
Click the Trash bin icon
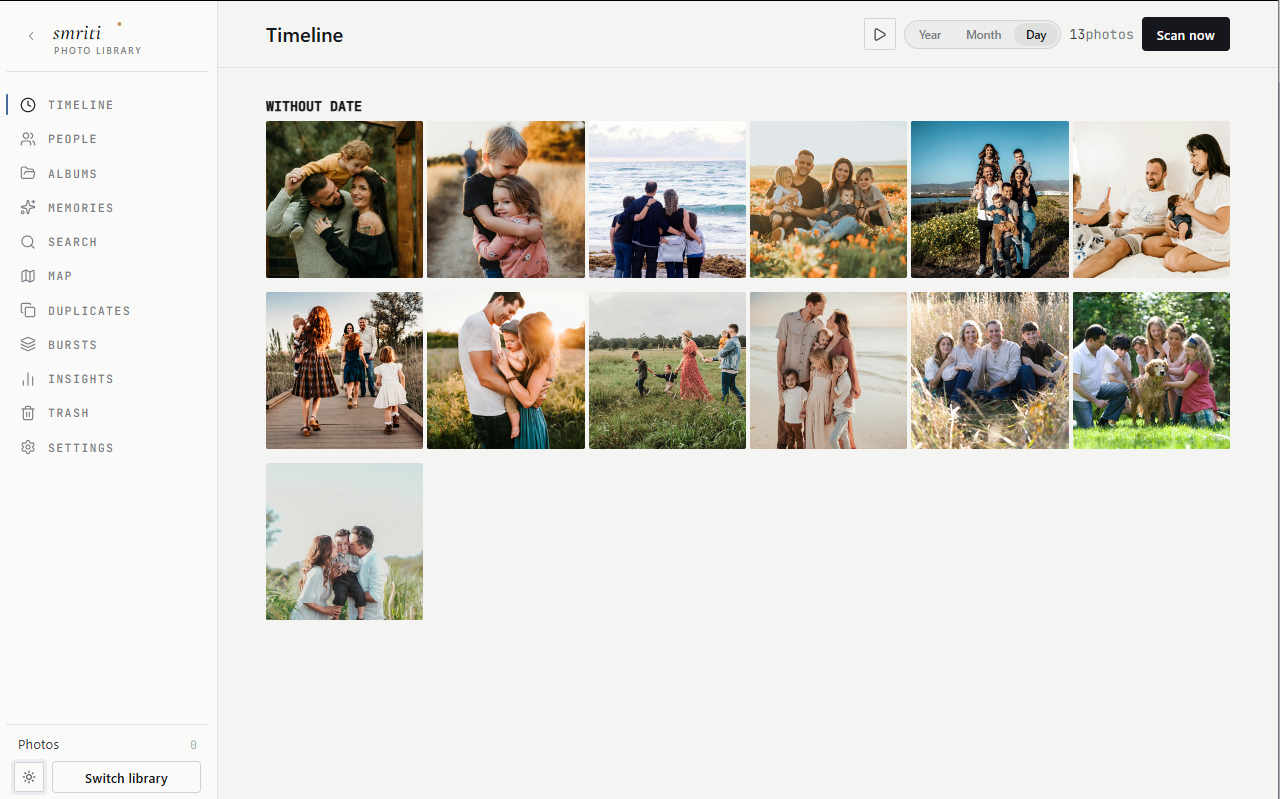[x=28, y=413]
